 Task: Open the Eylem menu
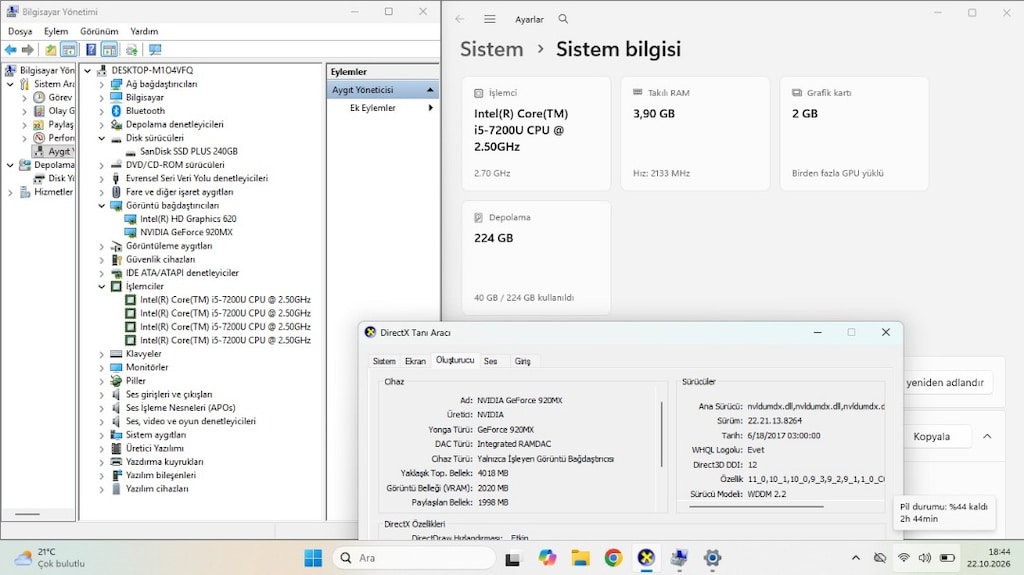click(56, 31)
